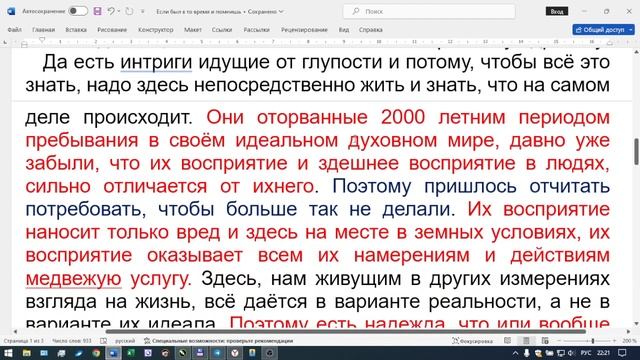640x360 pixels.
Task: Click the horizontal scrollbar thumb
Action: [346, 331]
